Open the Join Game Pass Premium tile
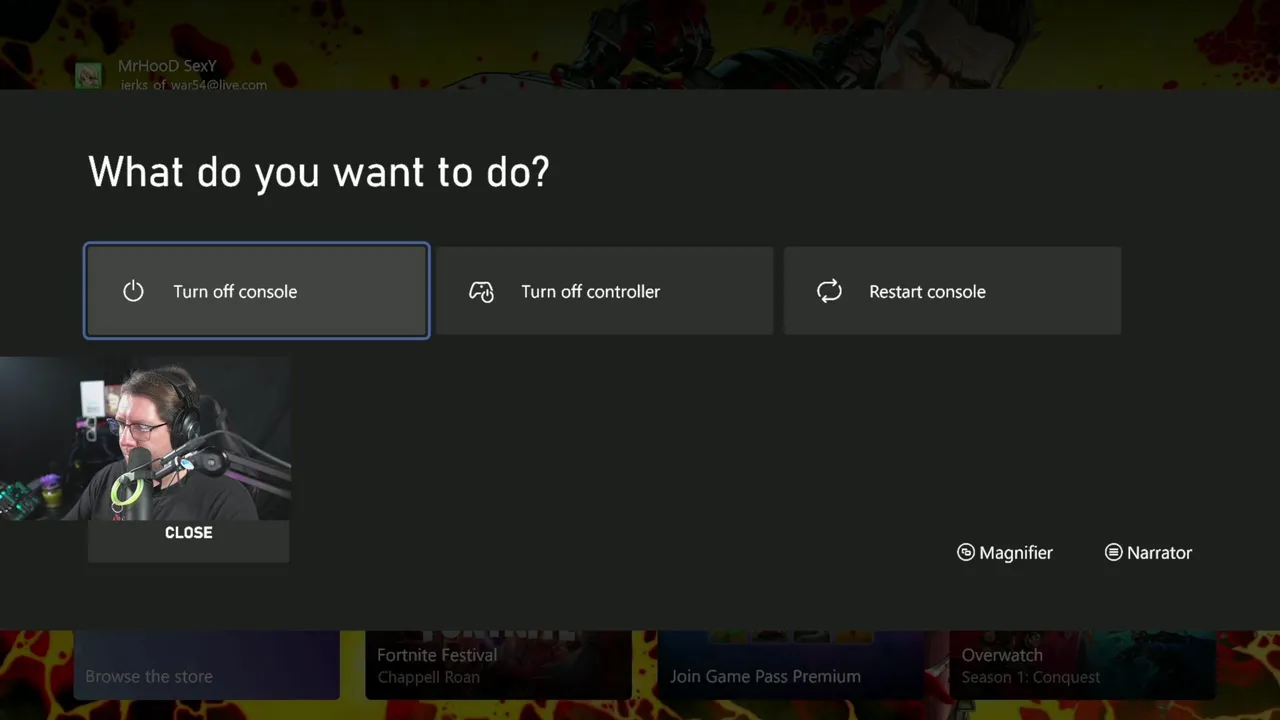Viewport: 1280px width, 720px height. [x=790, y=665]
